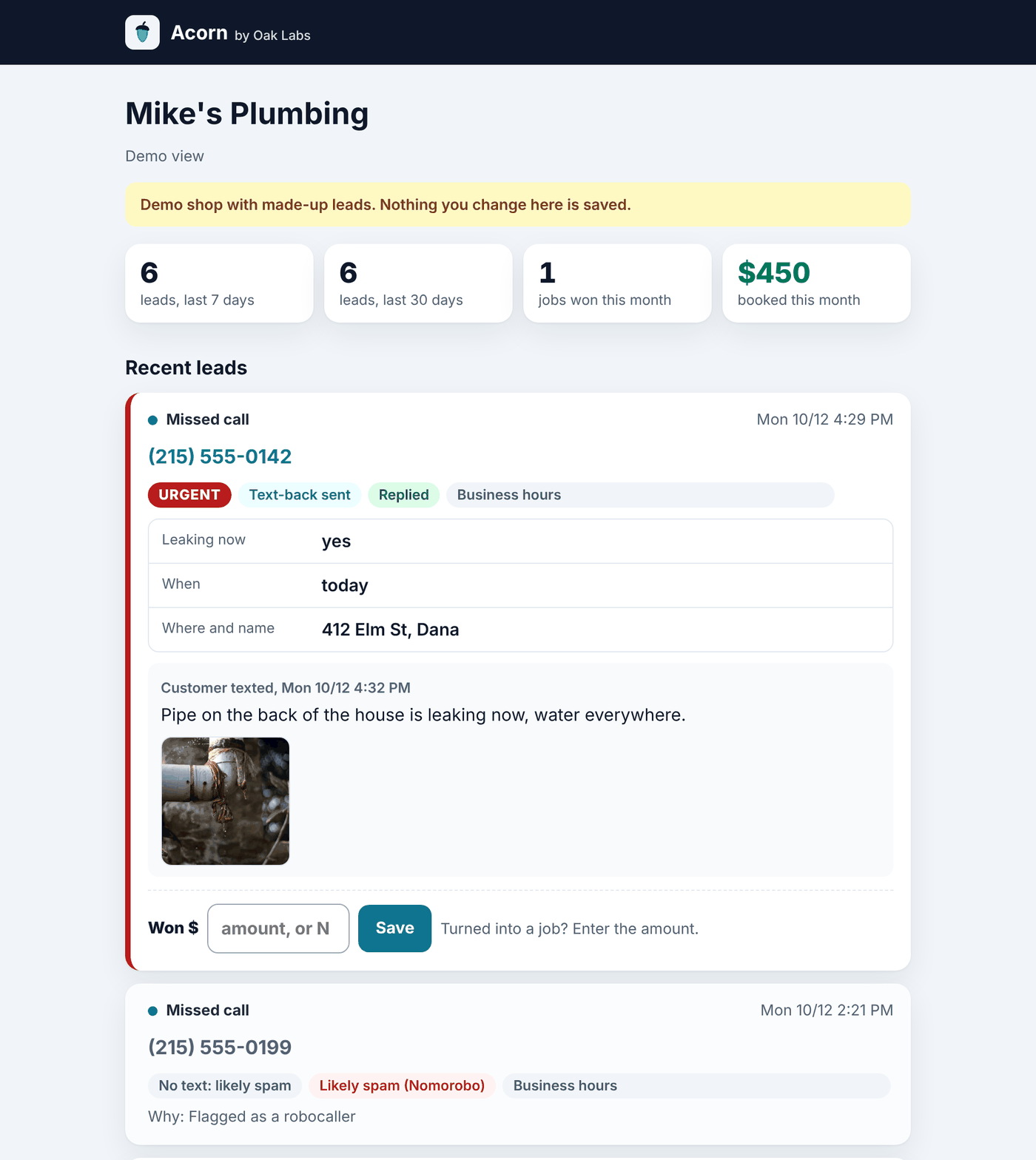Click the Likely spam (Nomorobo) tag
This screenshot has height=1160, width=1036.
(402, 1085)
